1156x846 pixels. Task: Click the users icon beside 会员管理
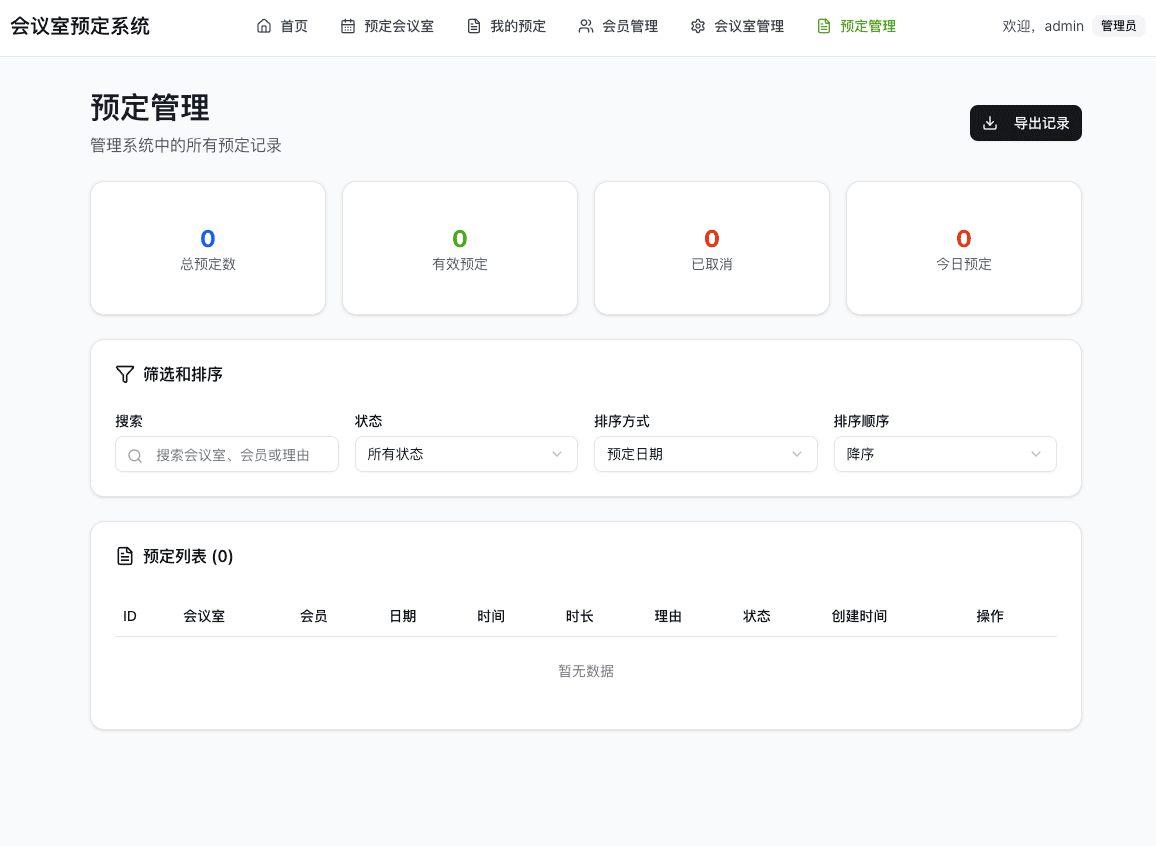[x=586, y=27]
